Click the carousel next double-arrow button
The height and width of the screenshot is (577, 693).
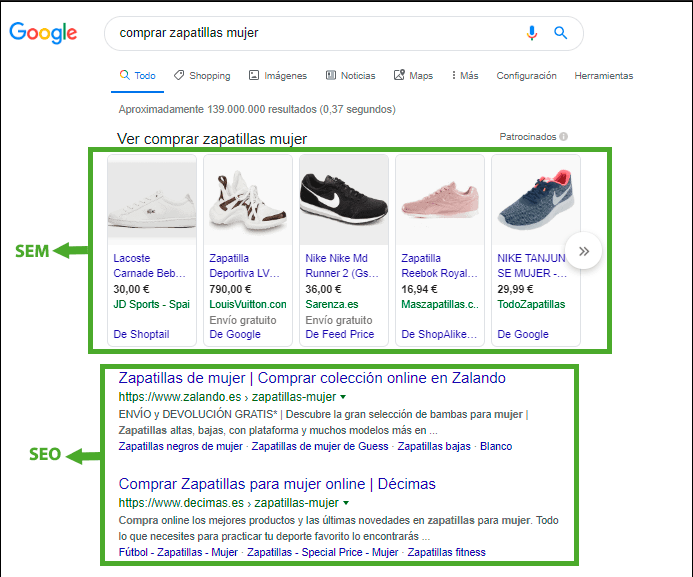(x=583, y=251)
